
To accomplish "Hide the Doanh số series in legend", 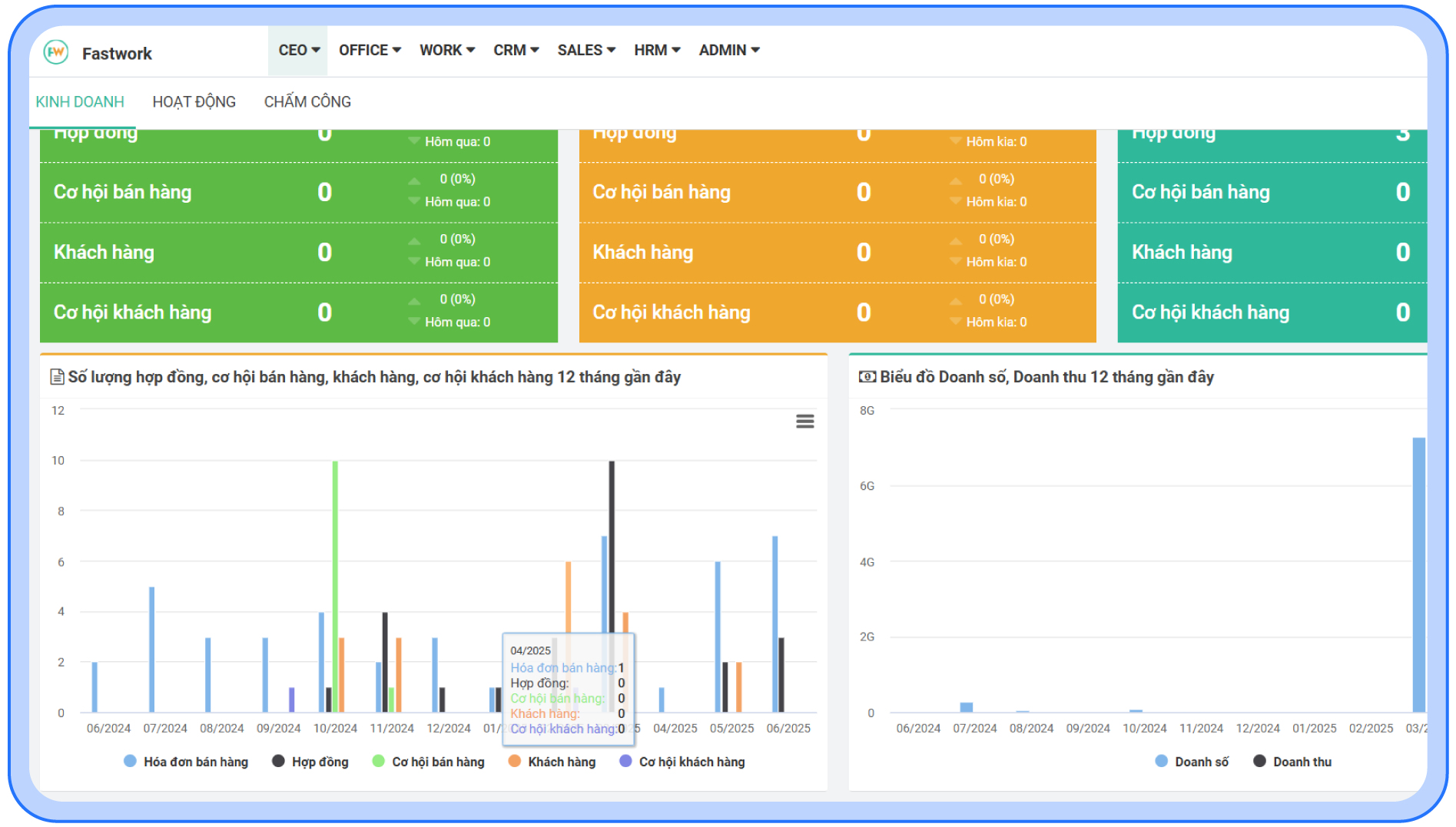I will [1192, 762].
